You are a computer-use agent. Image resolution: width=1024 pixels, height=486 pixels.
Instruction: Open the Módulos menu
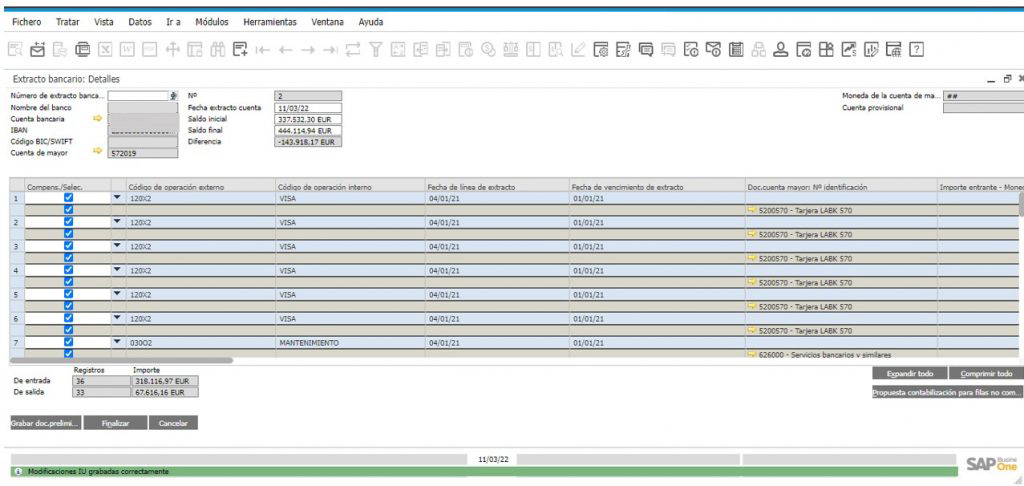[x=212, y=22]
